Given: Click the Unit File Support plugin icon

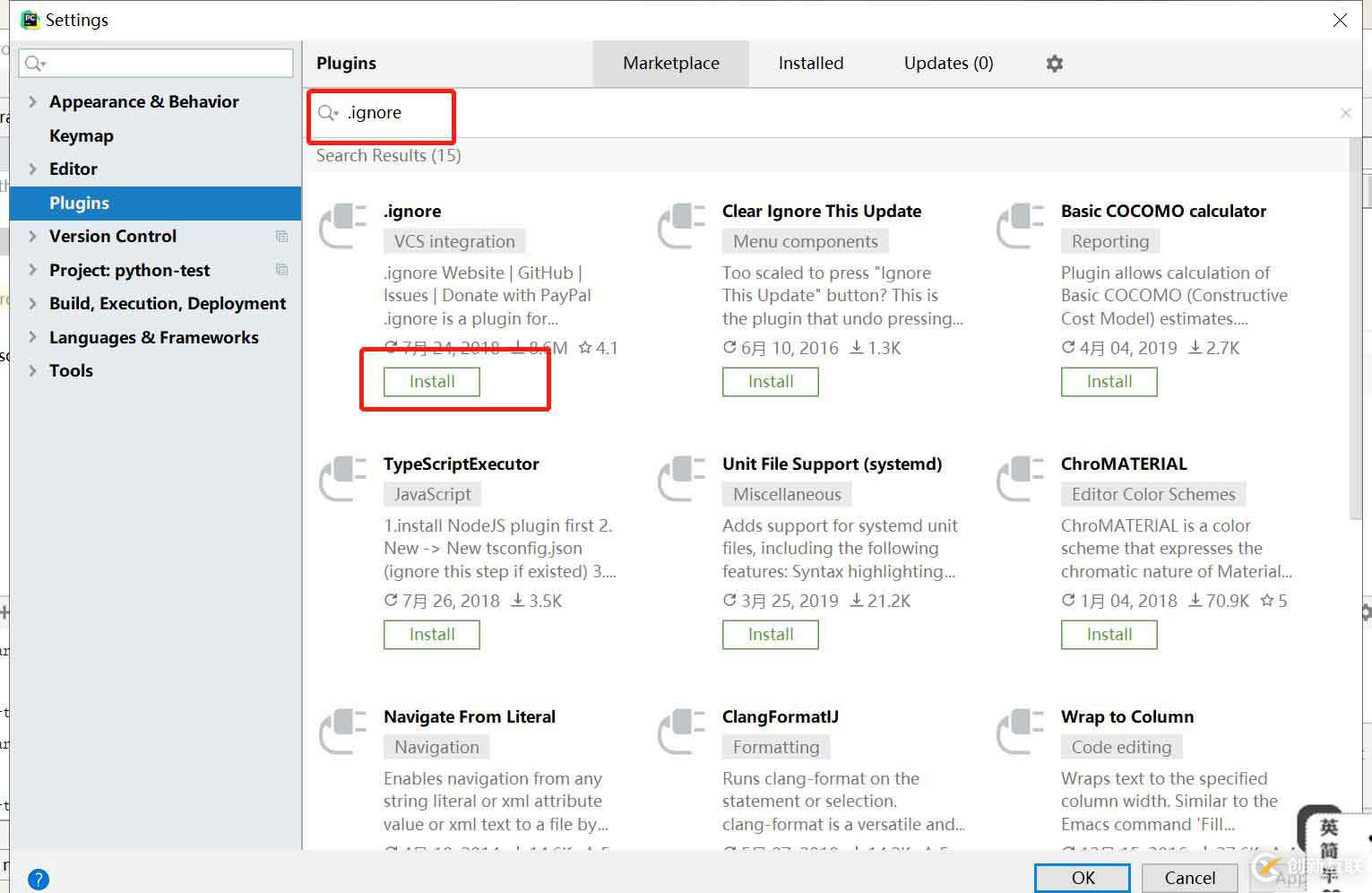Looking at the screenshot, I should [x=682, y=479].
